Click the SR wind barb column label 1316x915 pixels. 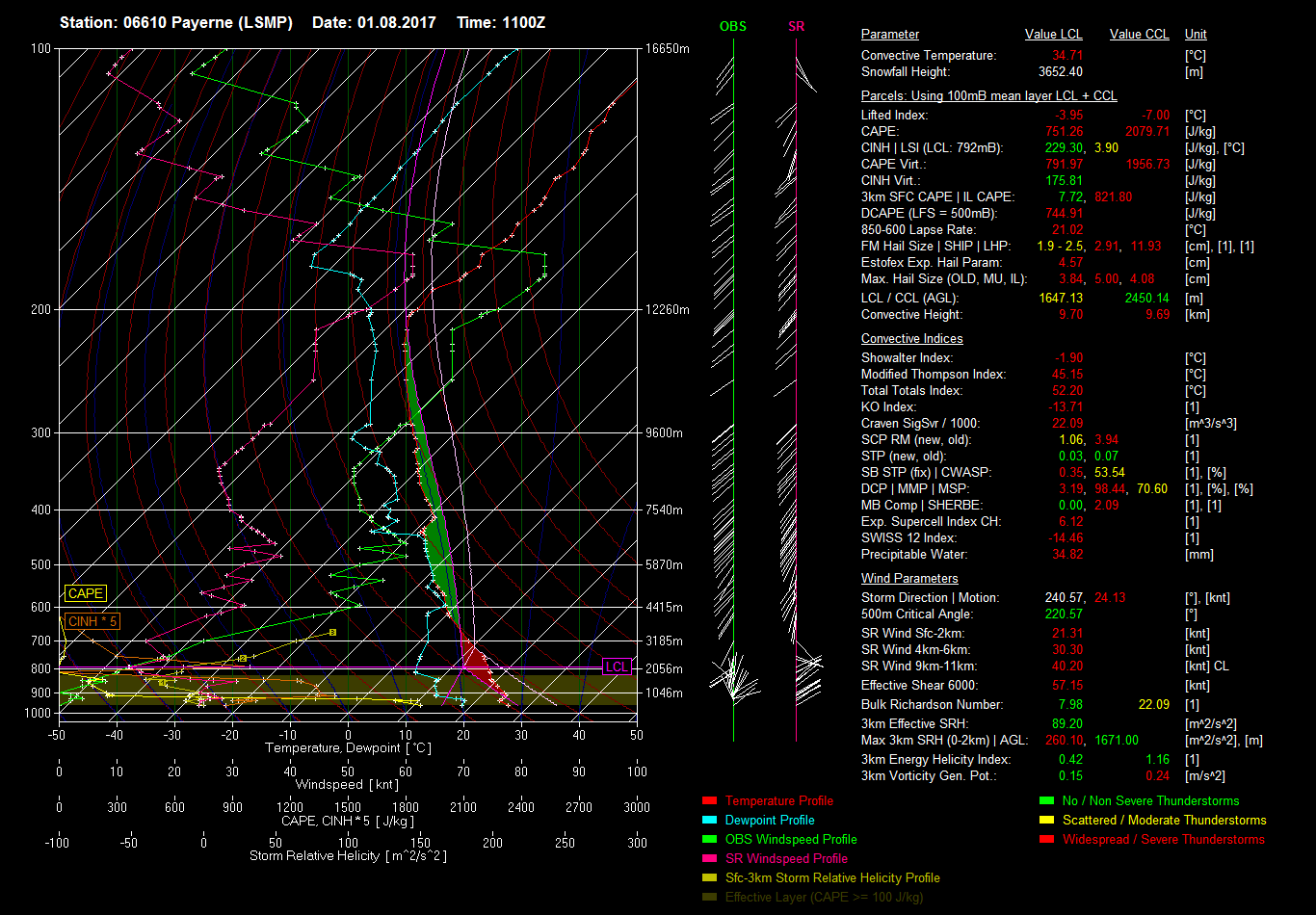click(x=796, y=27)
